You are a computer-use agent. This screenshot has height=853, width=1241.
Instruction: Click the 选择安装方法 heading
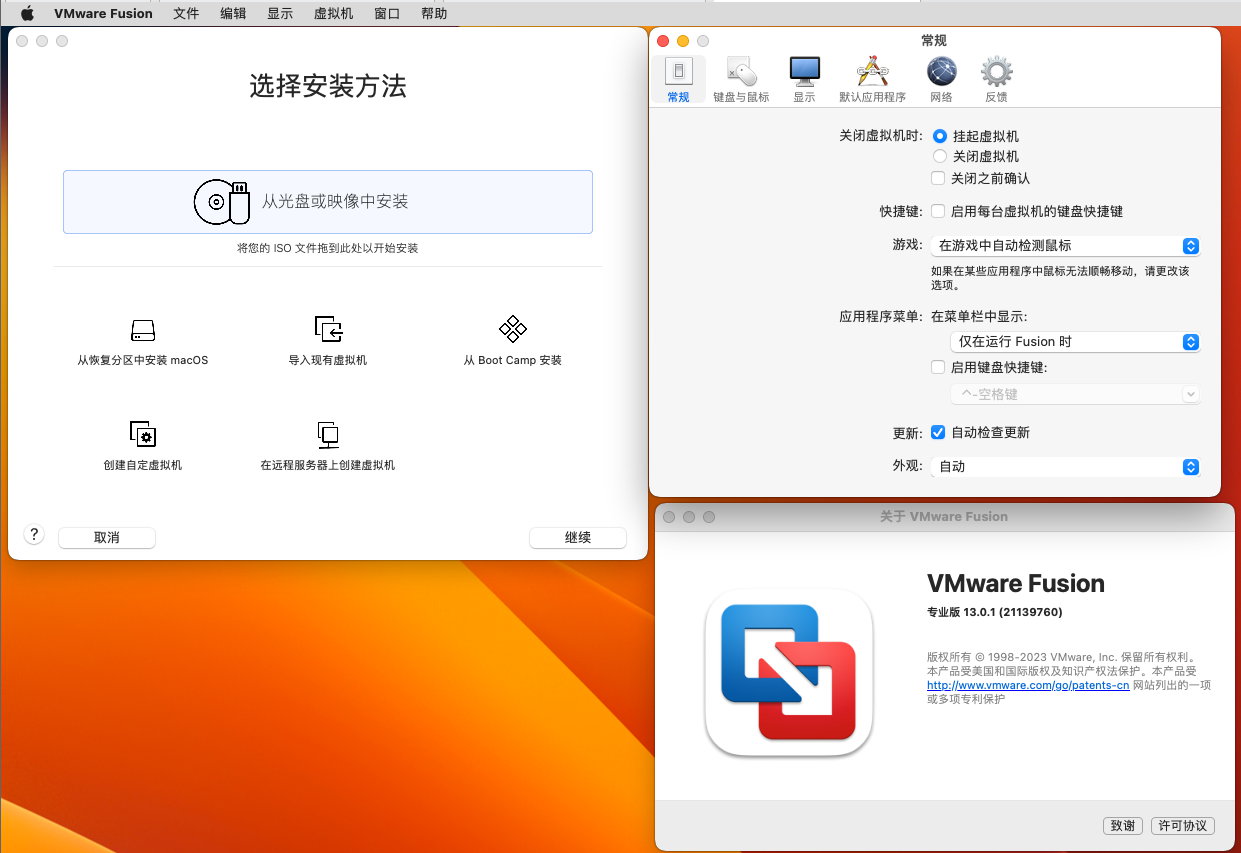[328, 86]
